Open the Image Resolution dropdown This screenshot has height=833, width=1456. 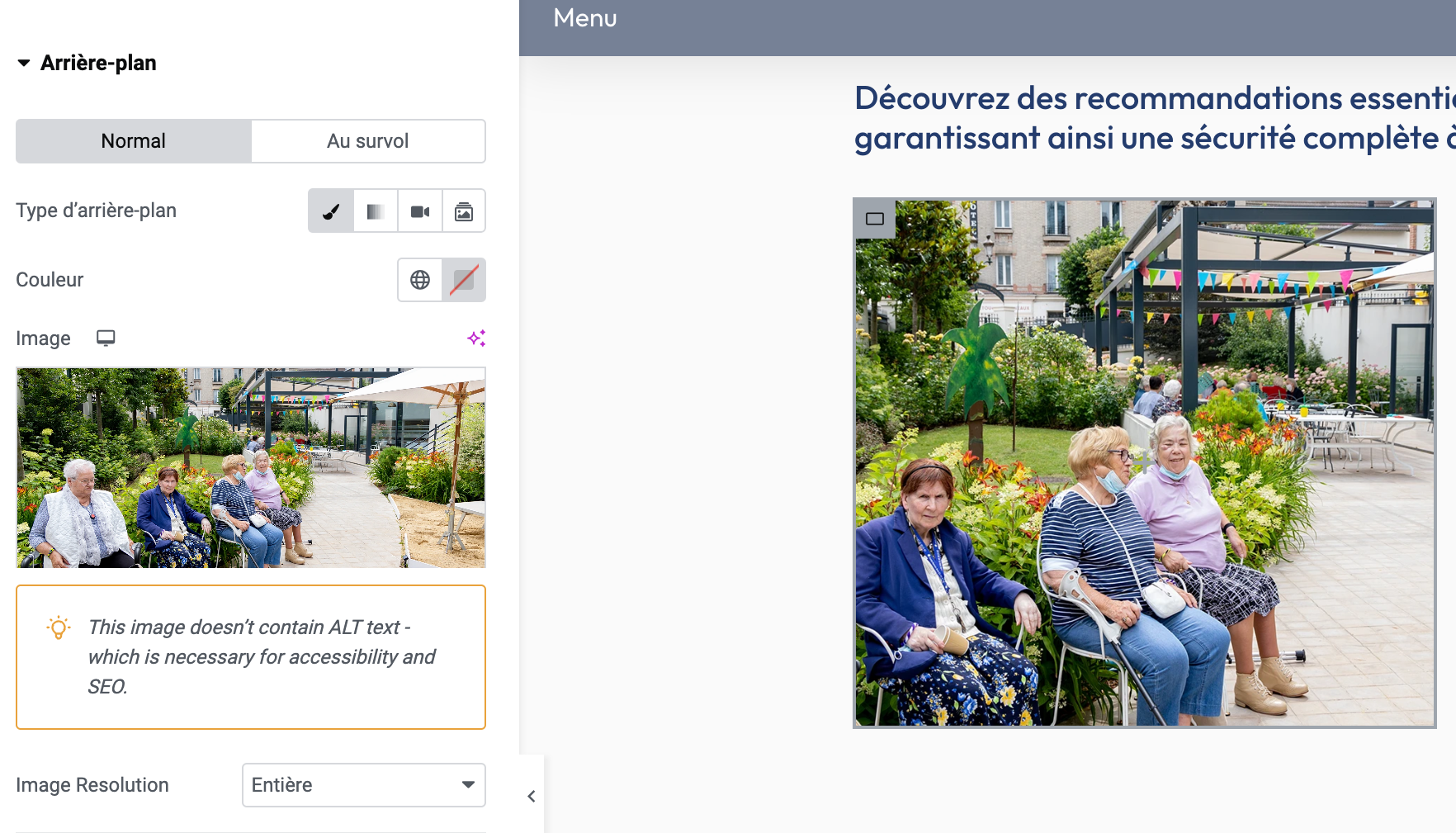pyautogui.click(x=363, y=785)
